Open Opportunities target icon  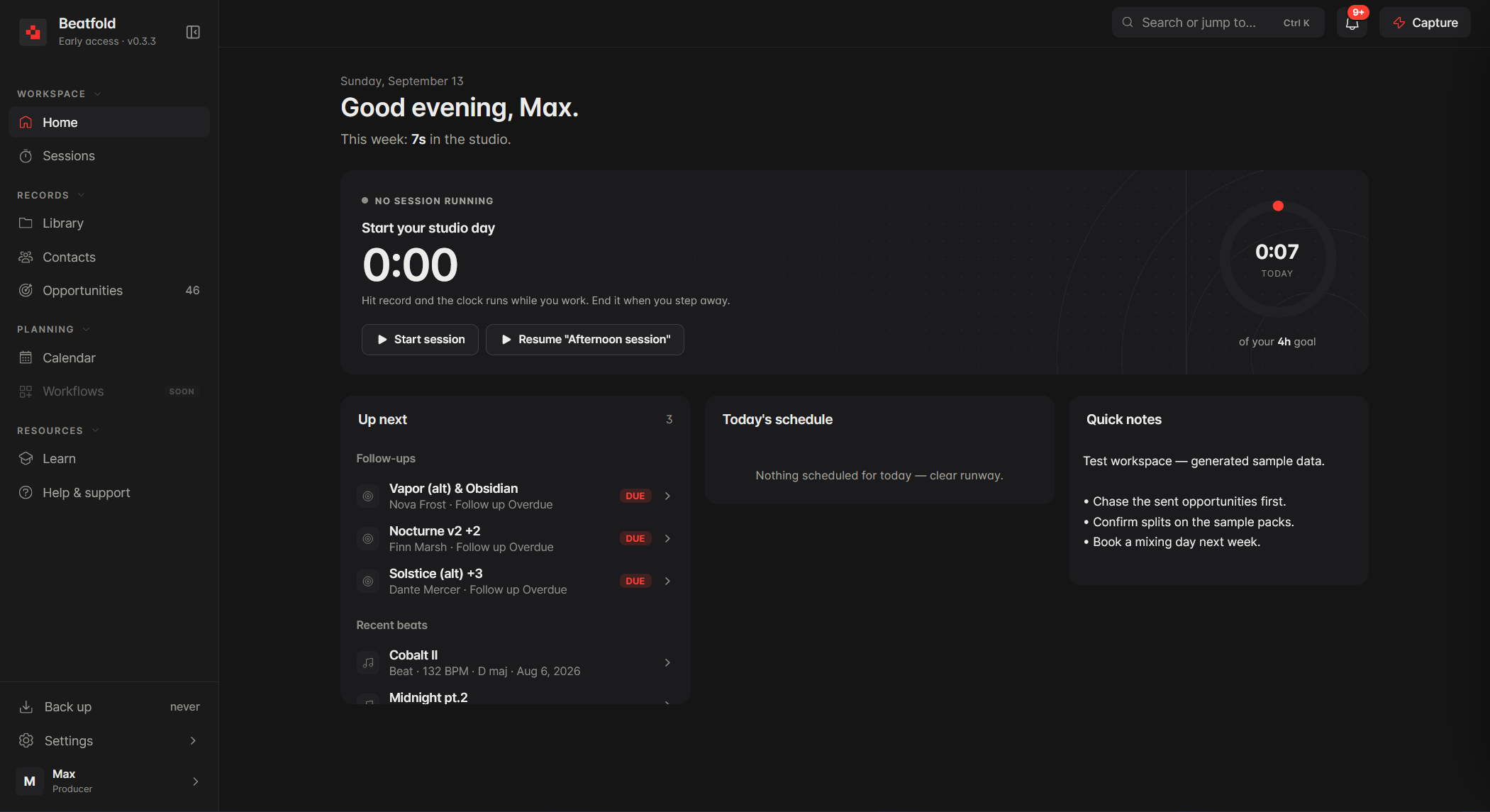click(26, 291)
